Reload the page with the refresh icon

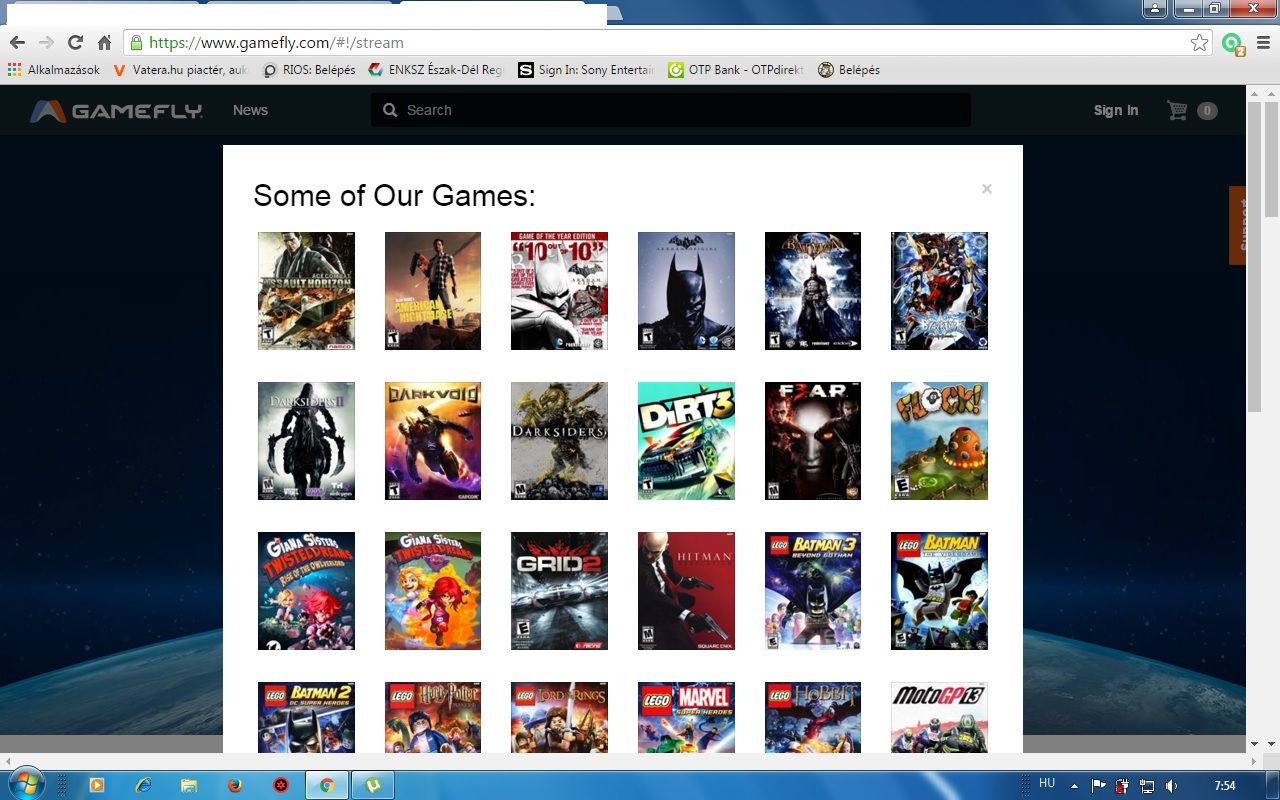click(75, 43)
